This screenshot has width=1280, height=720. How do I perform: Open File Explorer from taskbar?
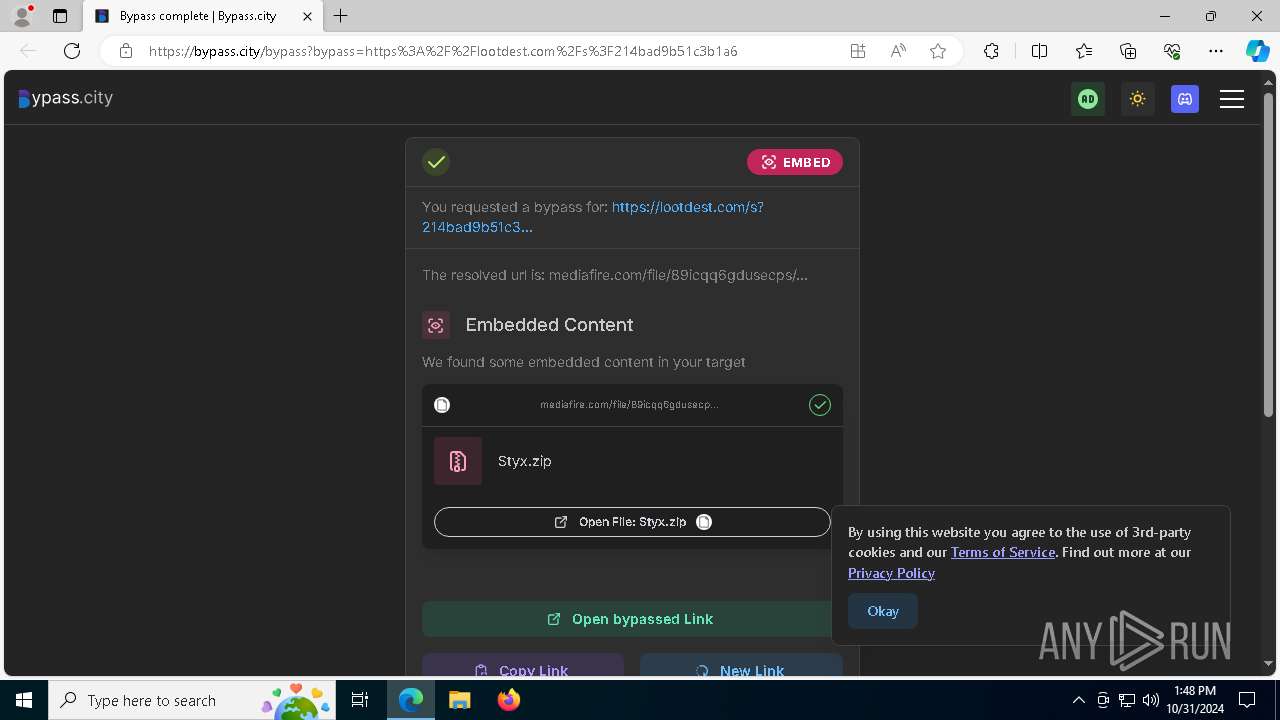(x=459, y=700)
